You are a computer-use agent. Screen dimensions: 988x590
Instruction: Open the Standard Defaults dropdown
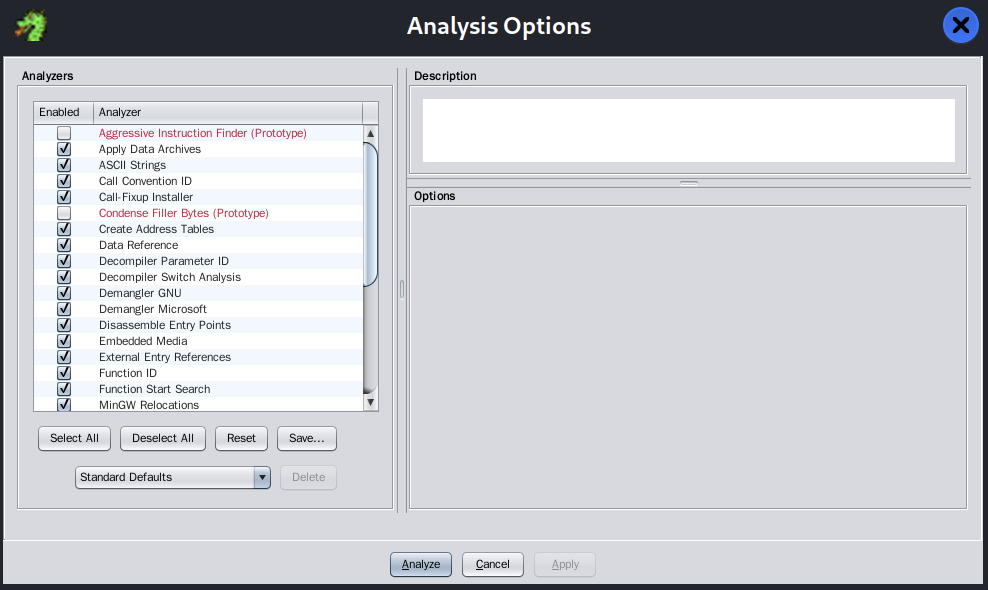tap(262, 478)
